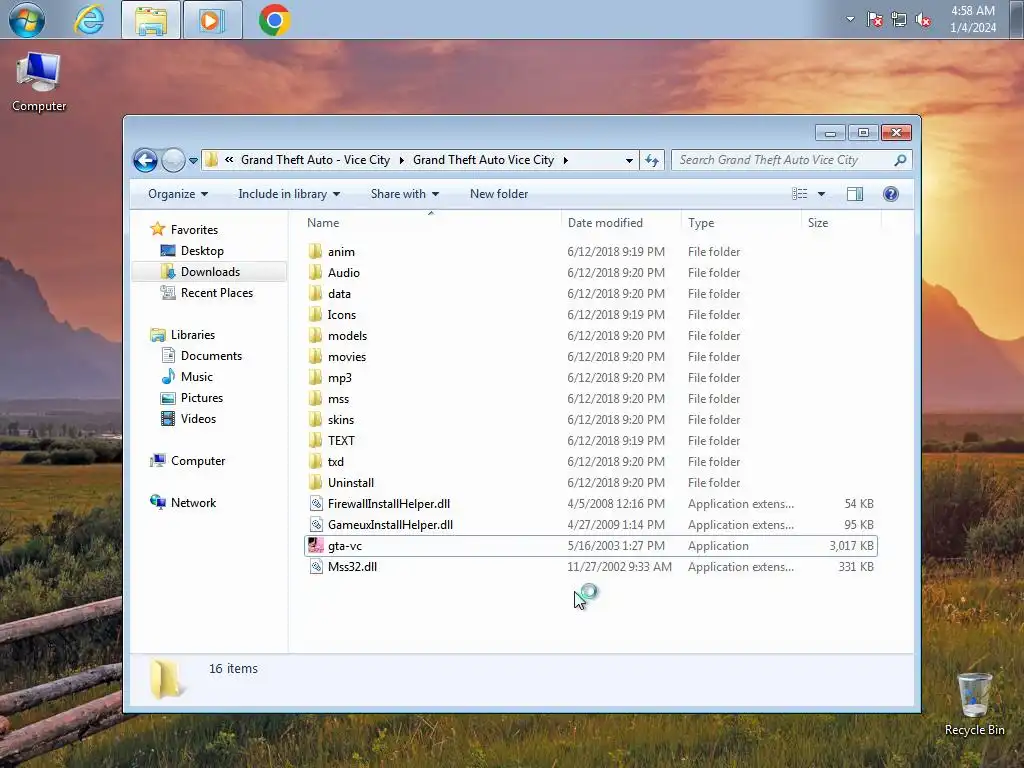Select the TEXT folder icon
This screenshot has width=1024, height=768.
coord(315,440)
